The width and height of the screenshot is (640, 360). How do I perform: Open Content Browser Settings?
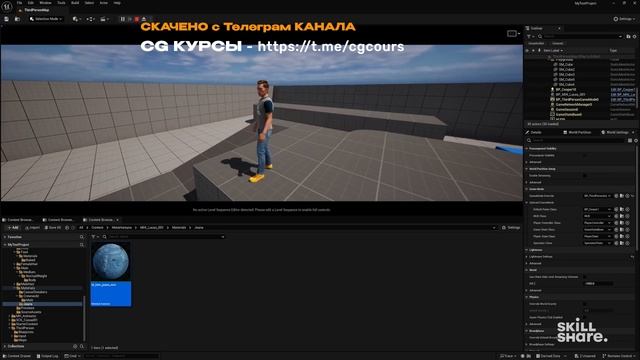click(x=511, y=228)
